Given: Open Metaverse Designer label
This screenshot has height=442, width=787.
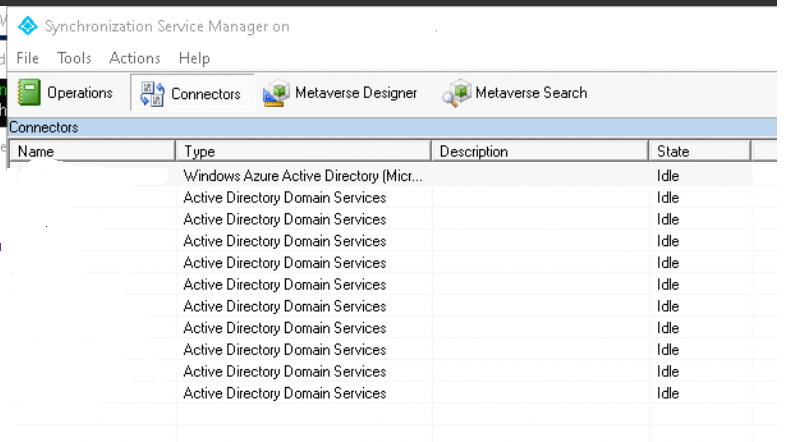Looking at the screenshot, I should tap(356, 93).
